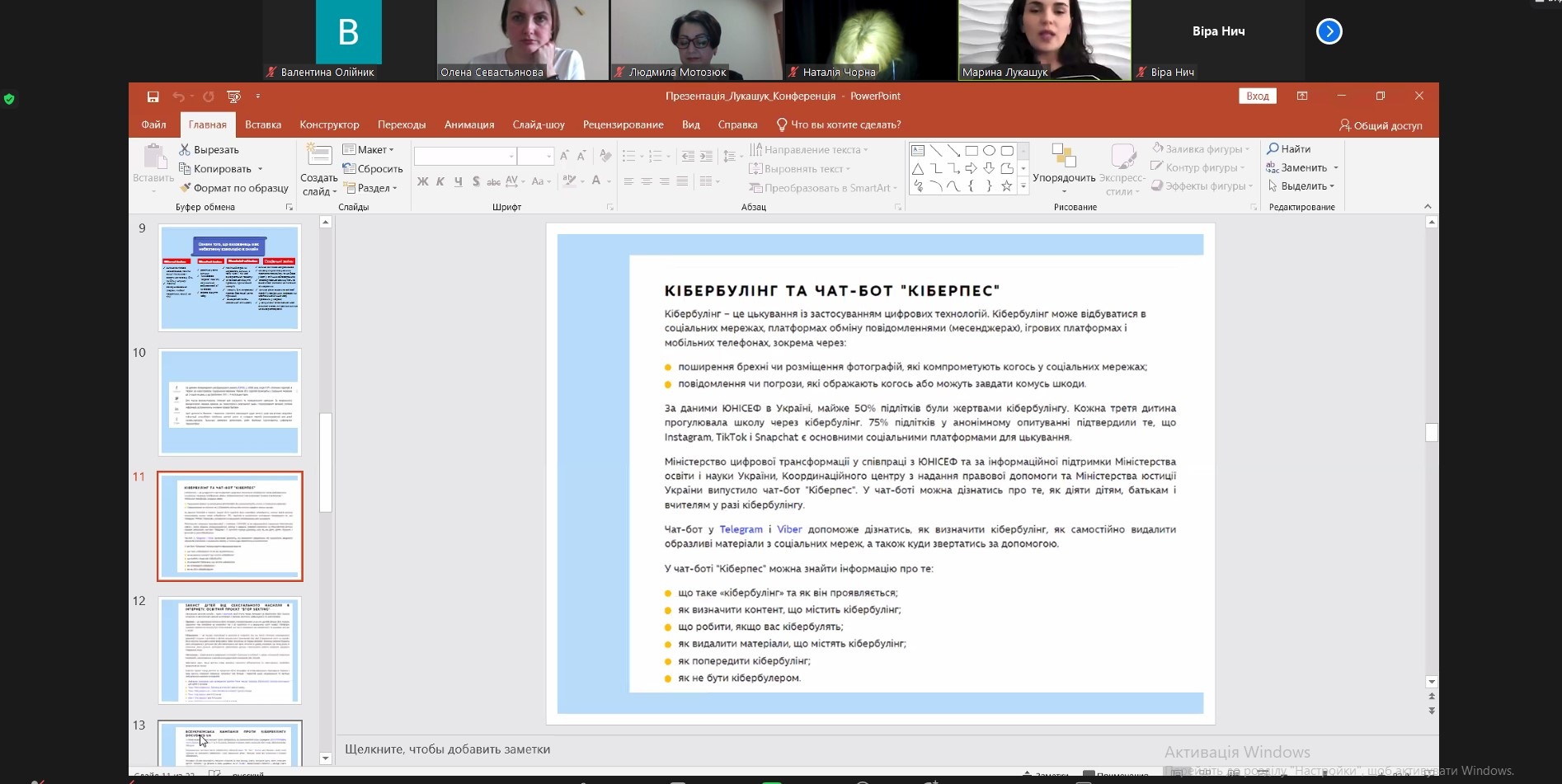
Task: Go to the Анимация tab
Action: pos(469,124)
